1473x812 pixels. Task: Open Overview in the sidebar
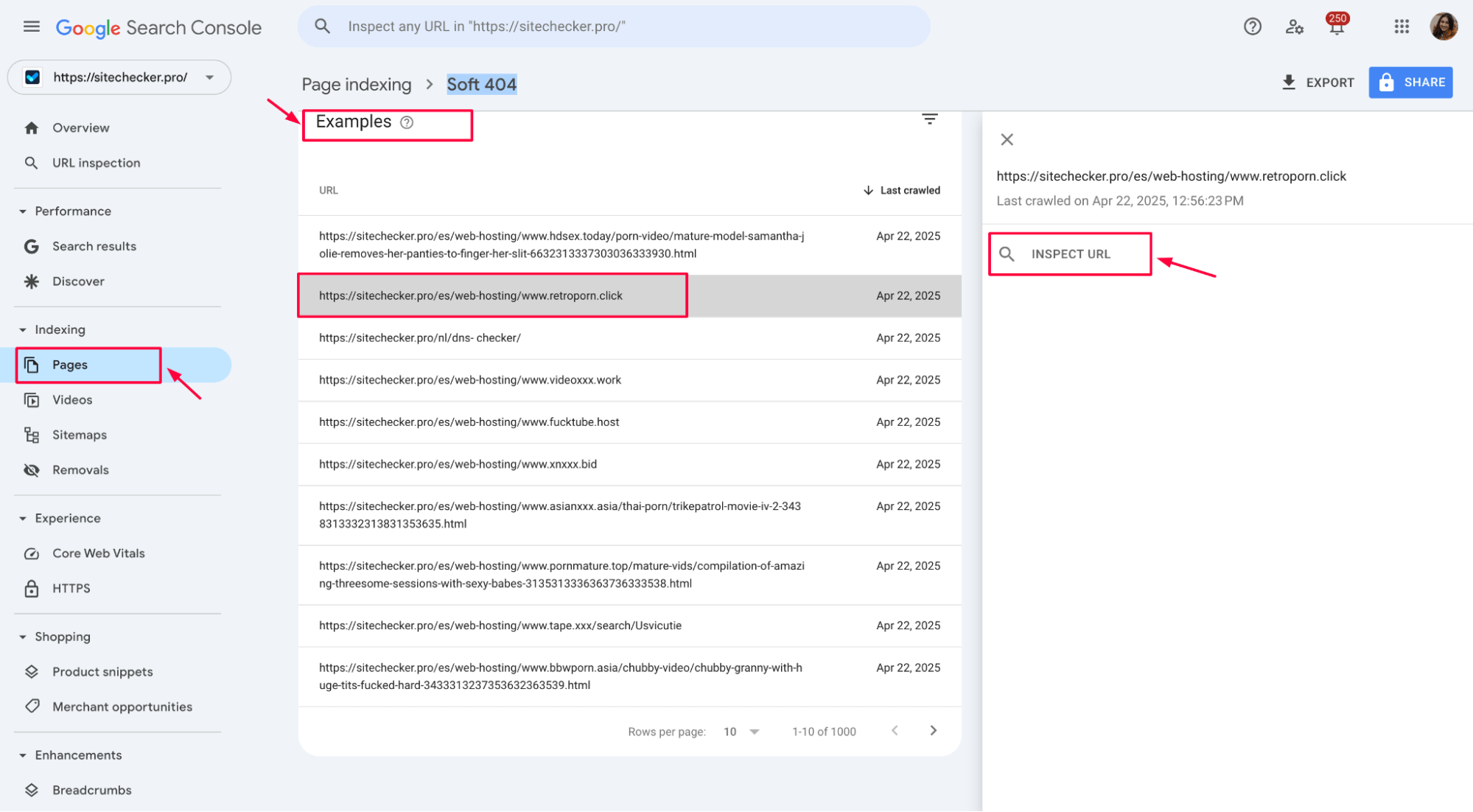(x=81, y=128)
